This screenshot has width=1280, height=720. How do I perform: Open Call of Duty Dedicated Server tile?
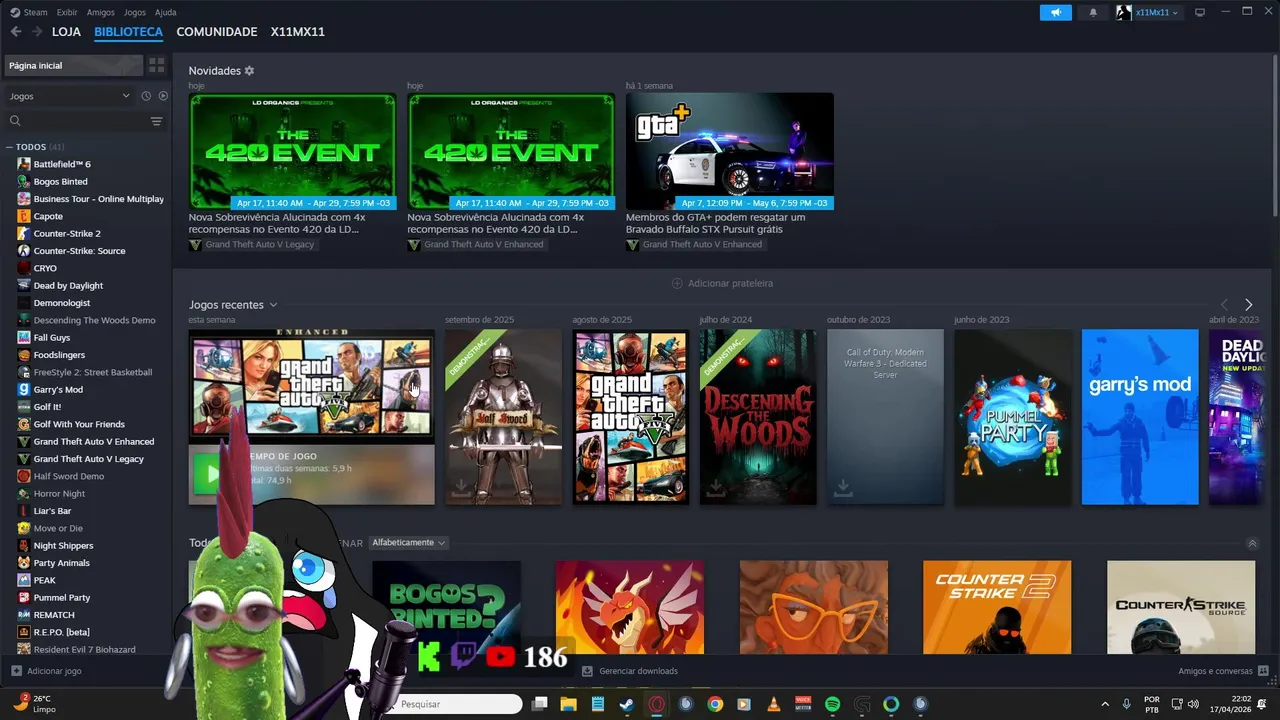(885, 417)
